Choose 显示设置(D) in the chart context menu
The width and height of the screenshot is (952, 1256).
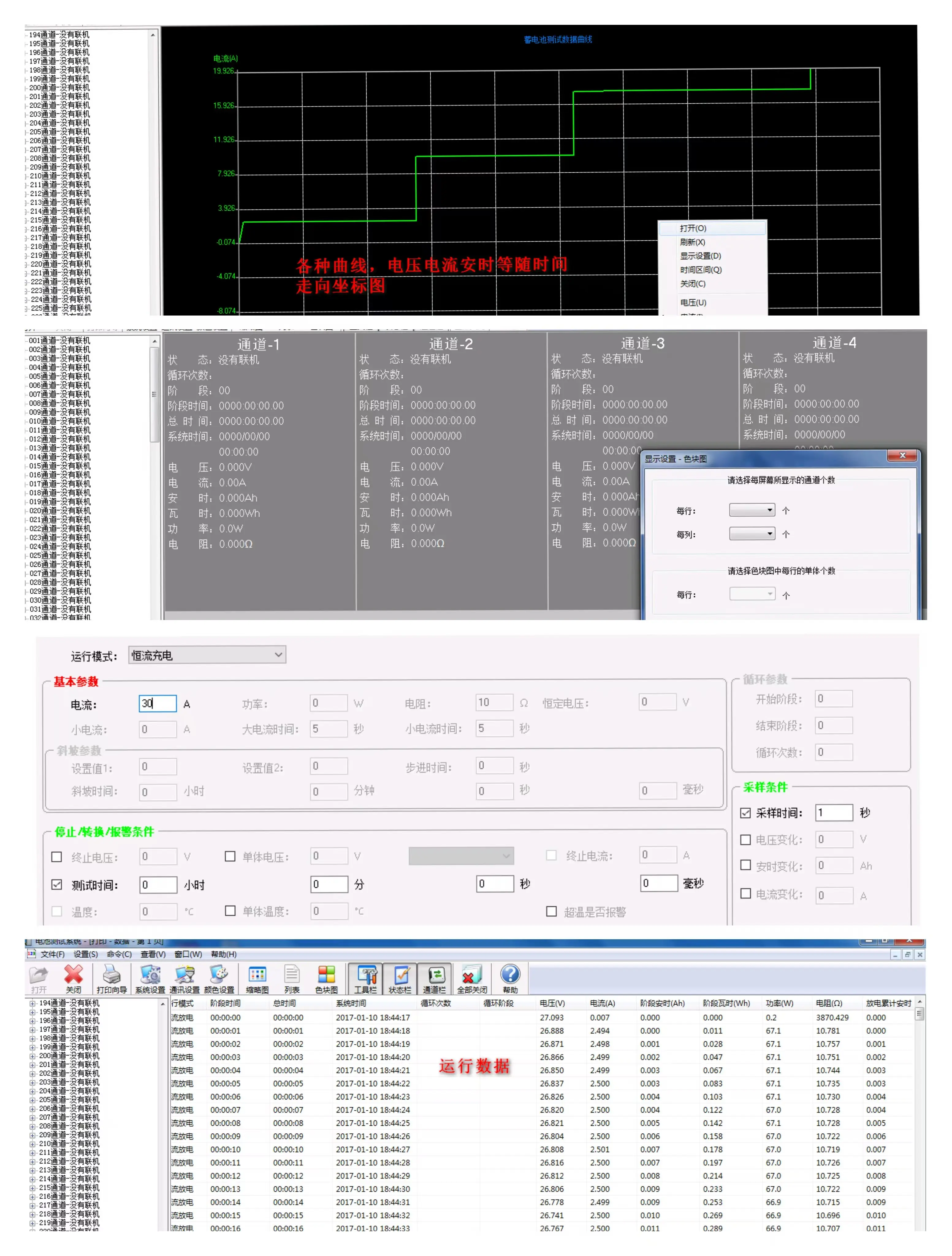[712, 255]
